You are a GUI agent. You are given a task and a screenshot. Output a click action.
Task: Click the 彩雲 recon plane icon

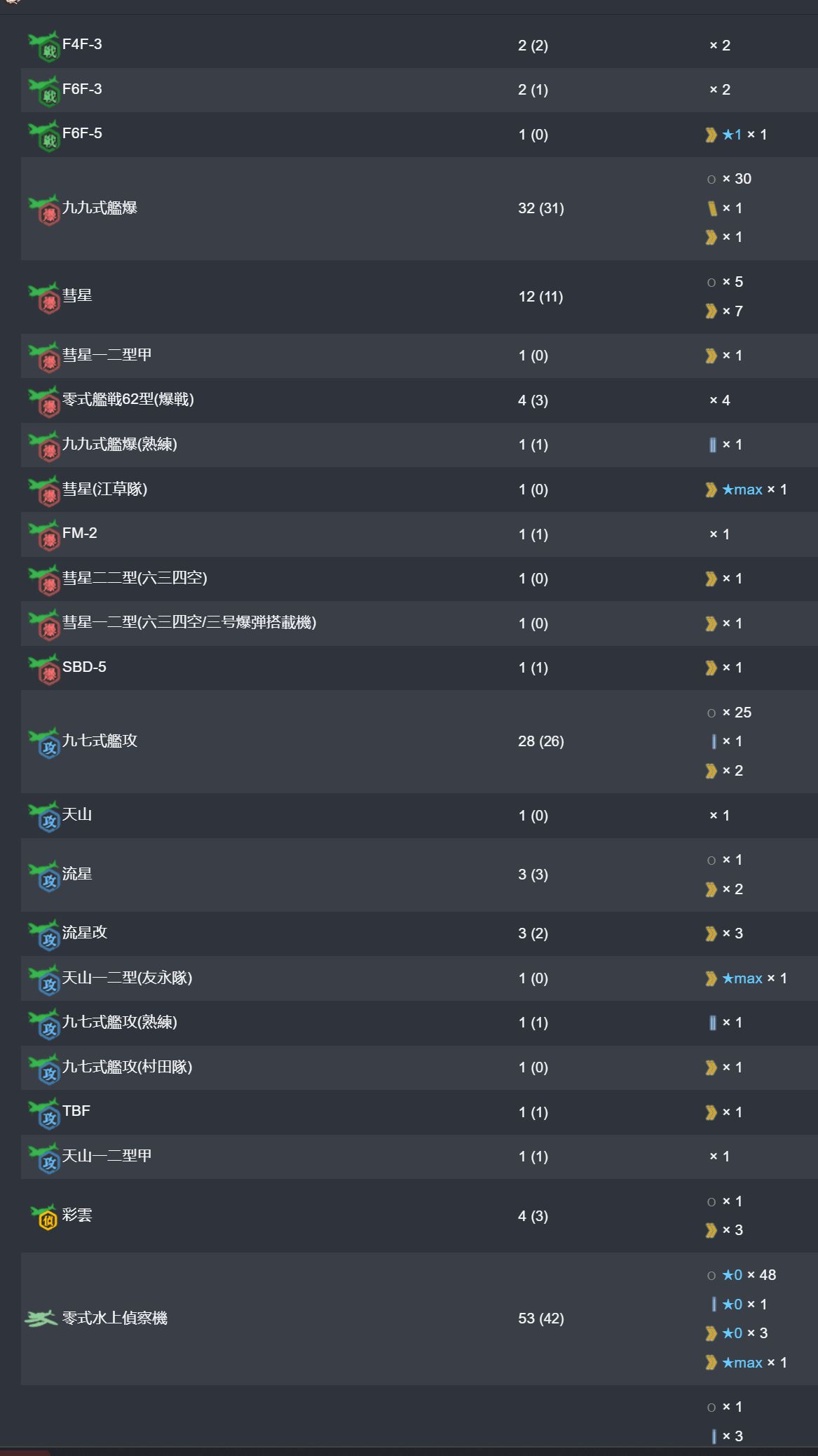click(43, 1217)
